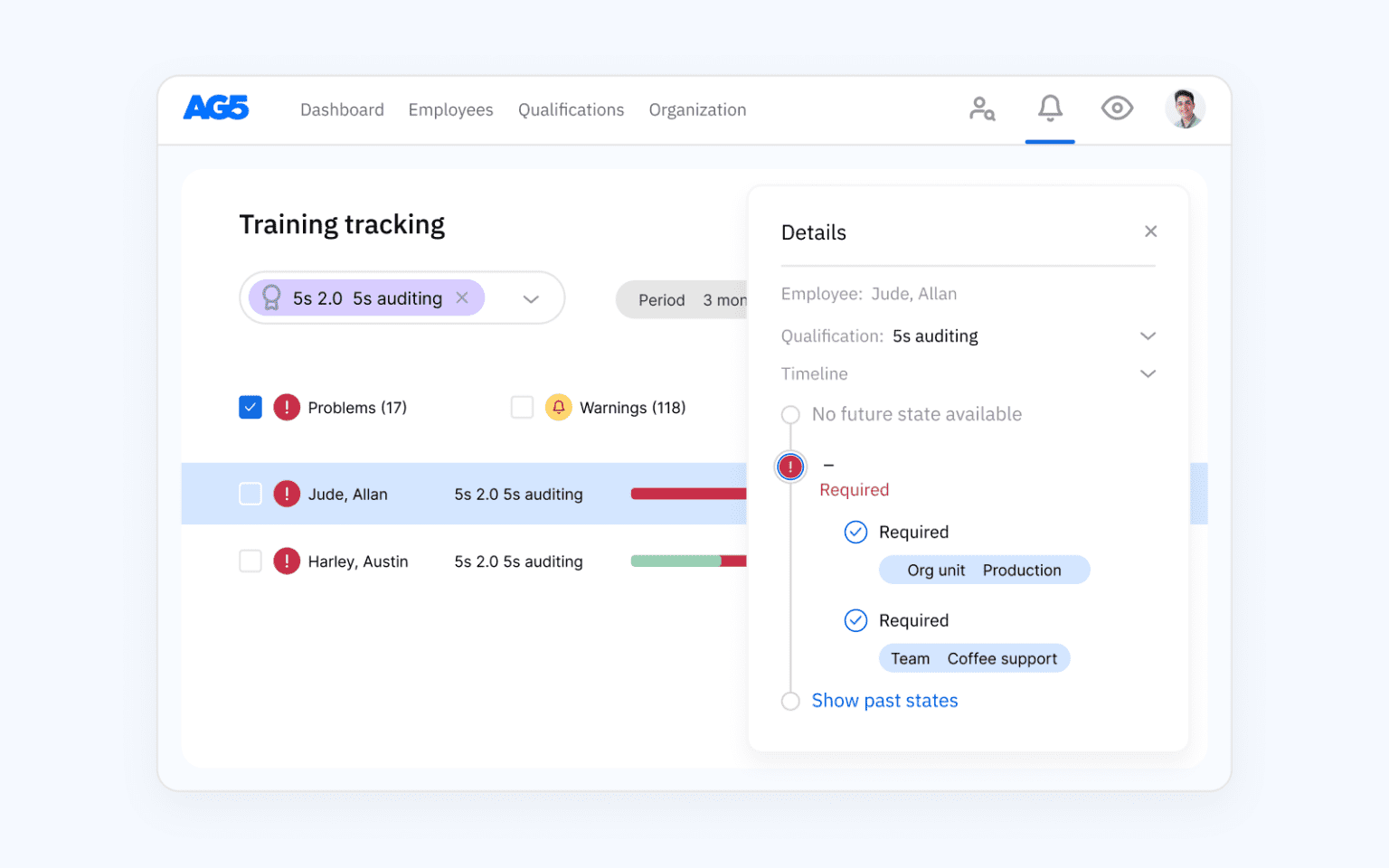Click Show past states link
Screen dimensions: 1389x868
884,701
